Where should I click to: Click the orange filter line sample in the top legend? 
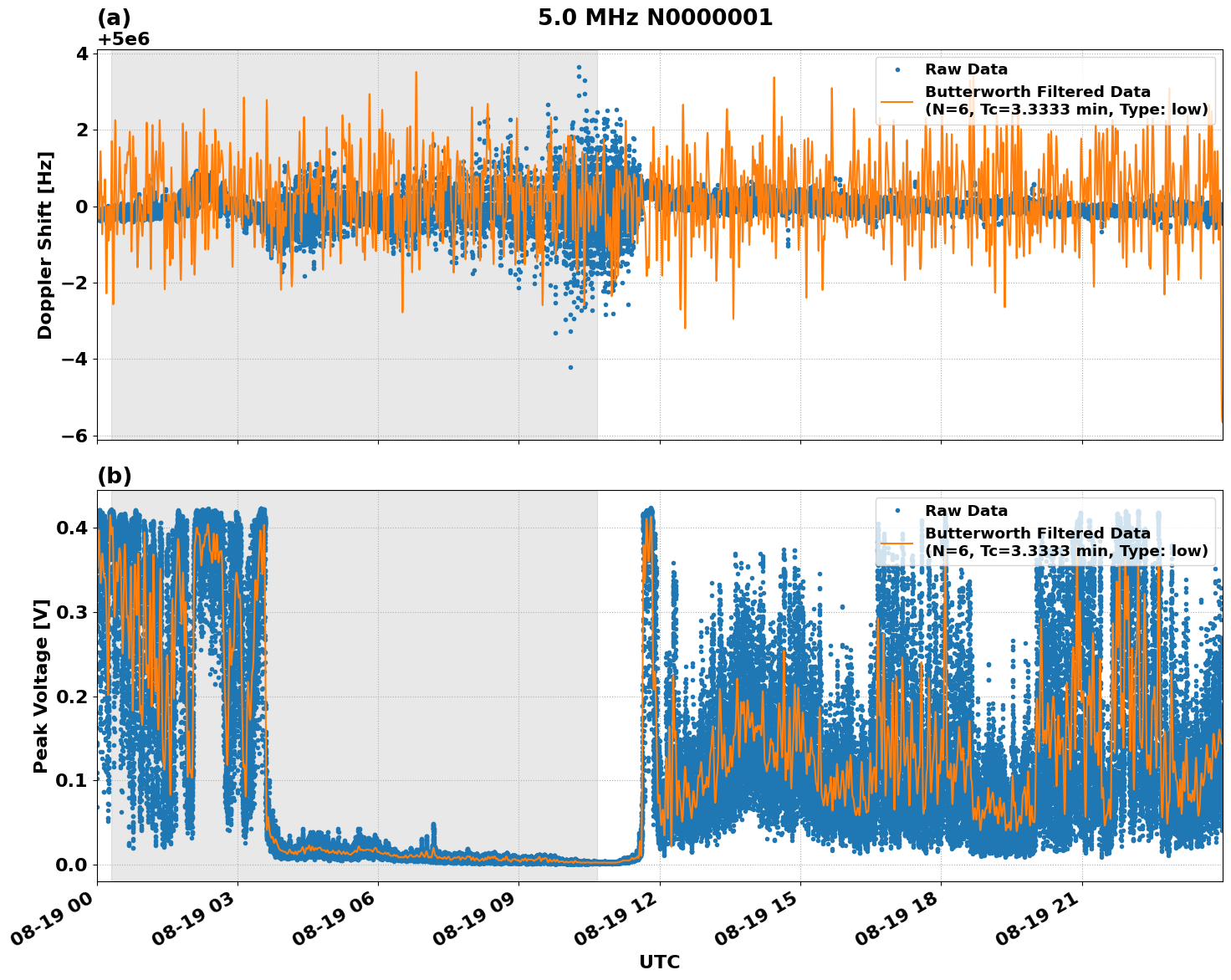899,103
